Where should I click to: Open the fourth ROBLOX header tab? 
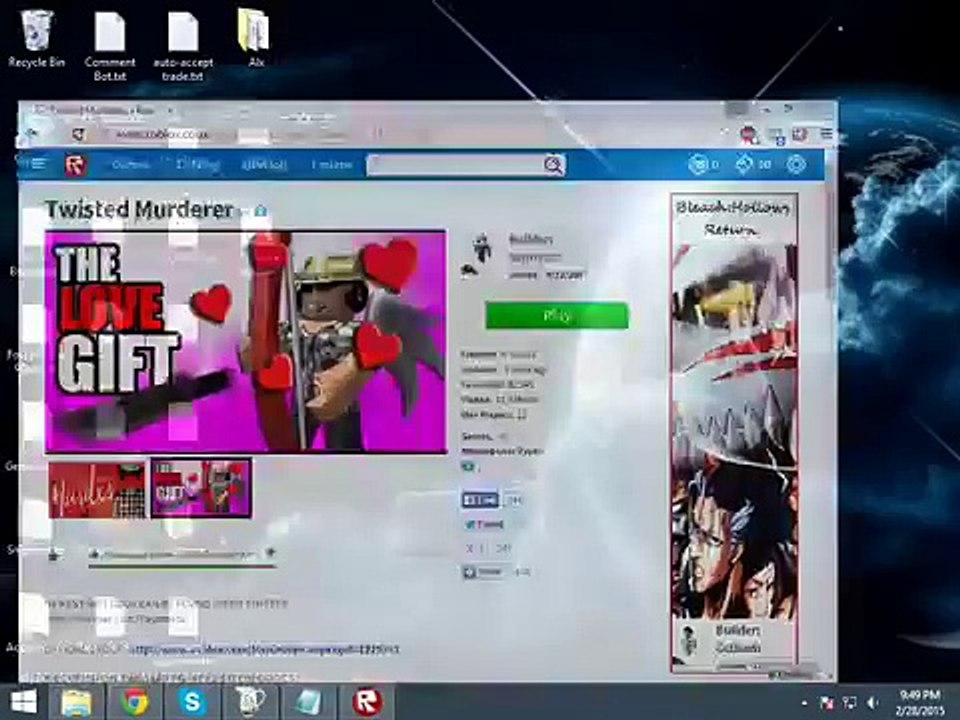332,165
